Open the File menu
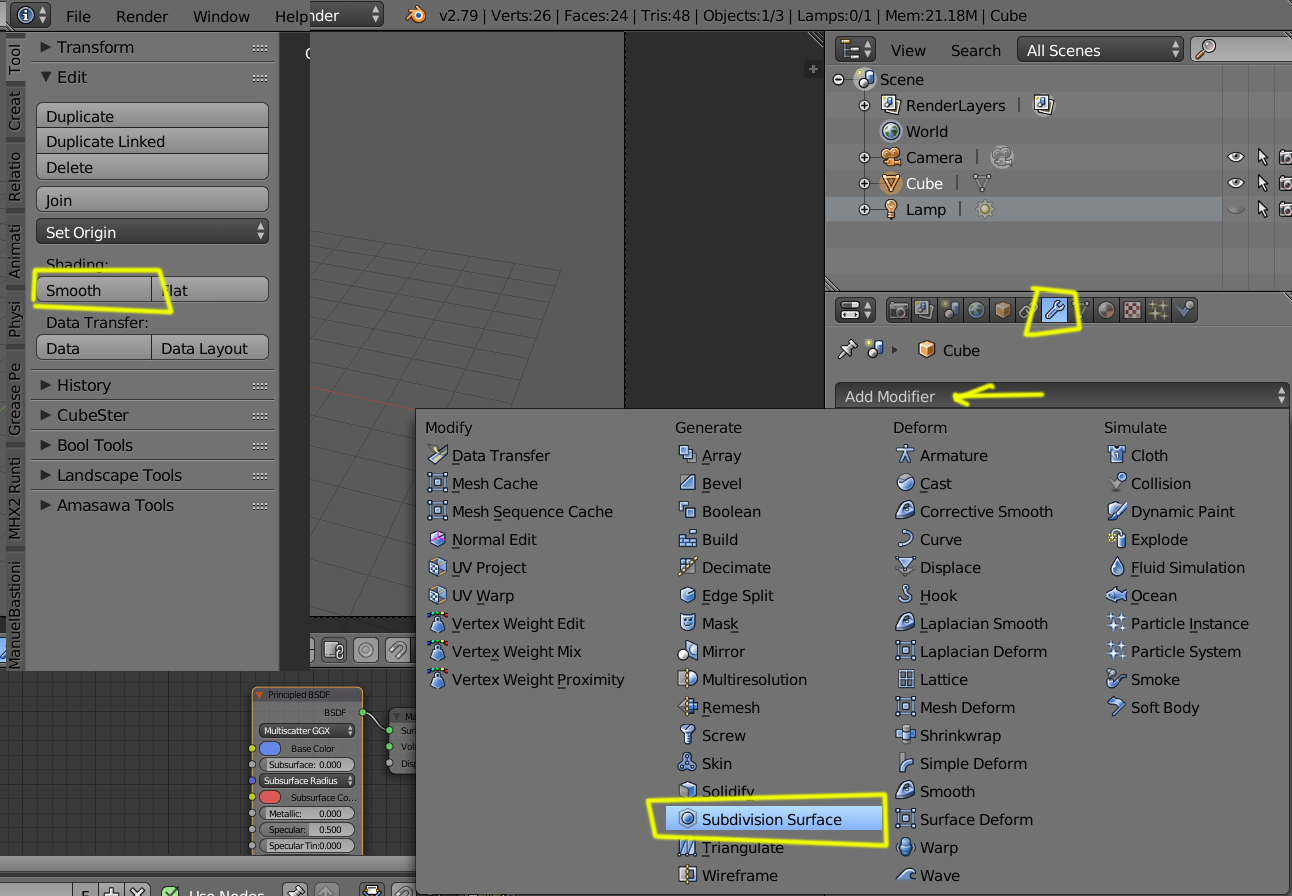 click(x=78, y=16)
